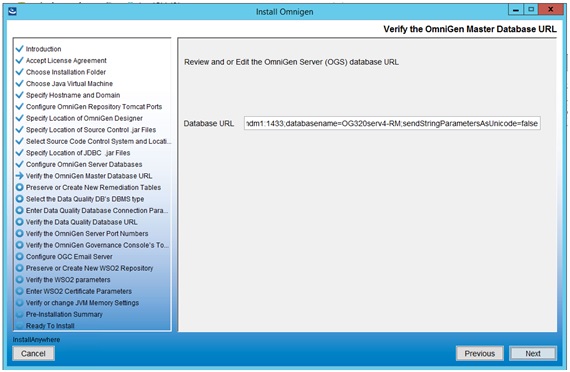Minimize the Install Omnigen window
Screen dimensions: 570x372
(515, 9)
